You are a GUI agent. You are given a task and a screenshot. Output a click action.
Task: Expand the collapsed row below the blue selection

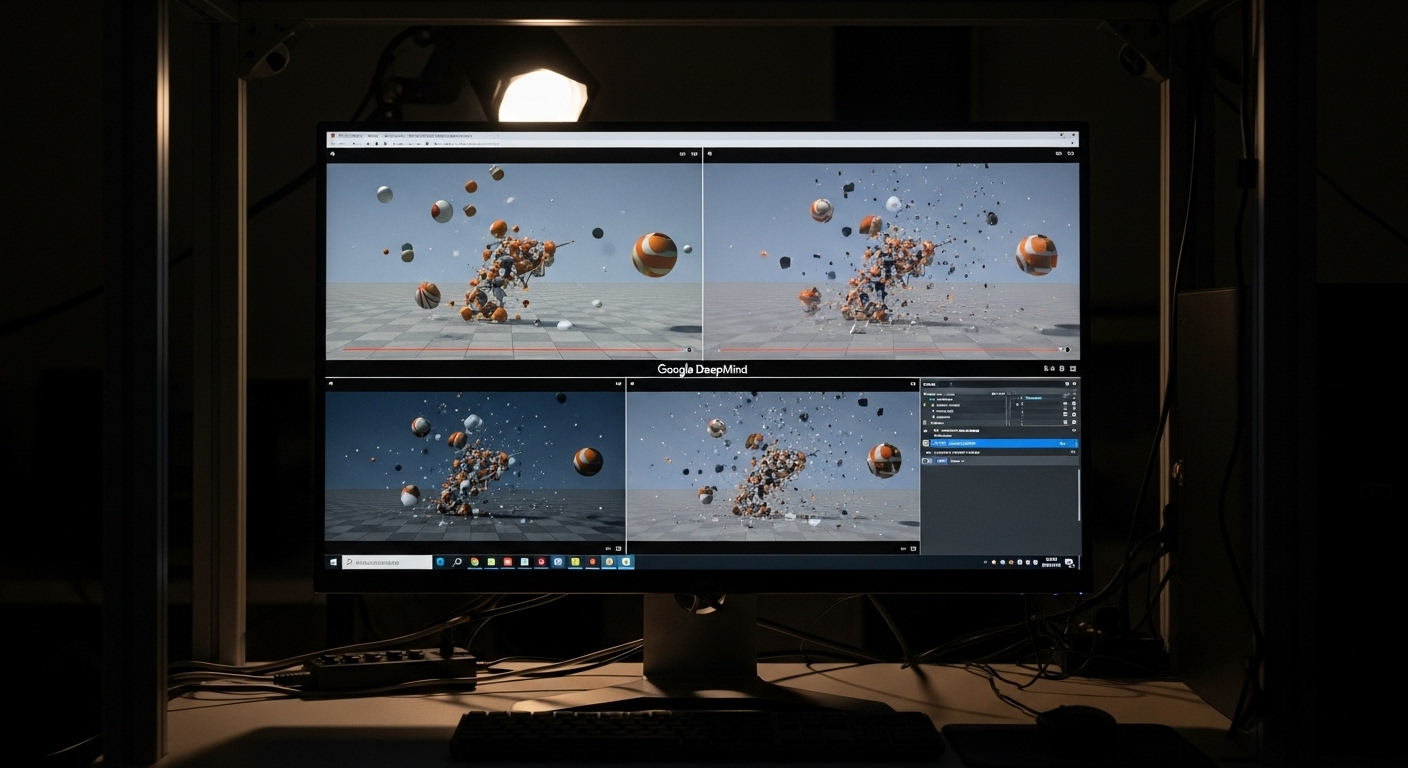[927, 452]
